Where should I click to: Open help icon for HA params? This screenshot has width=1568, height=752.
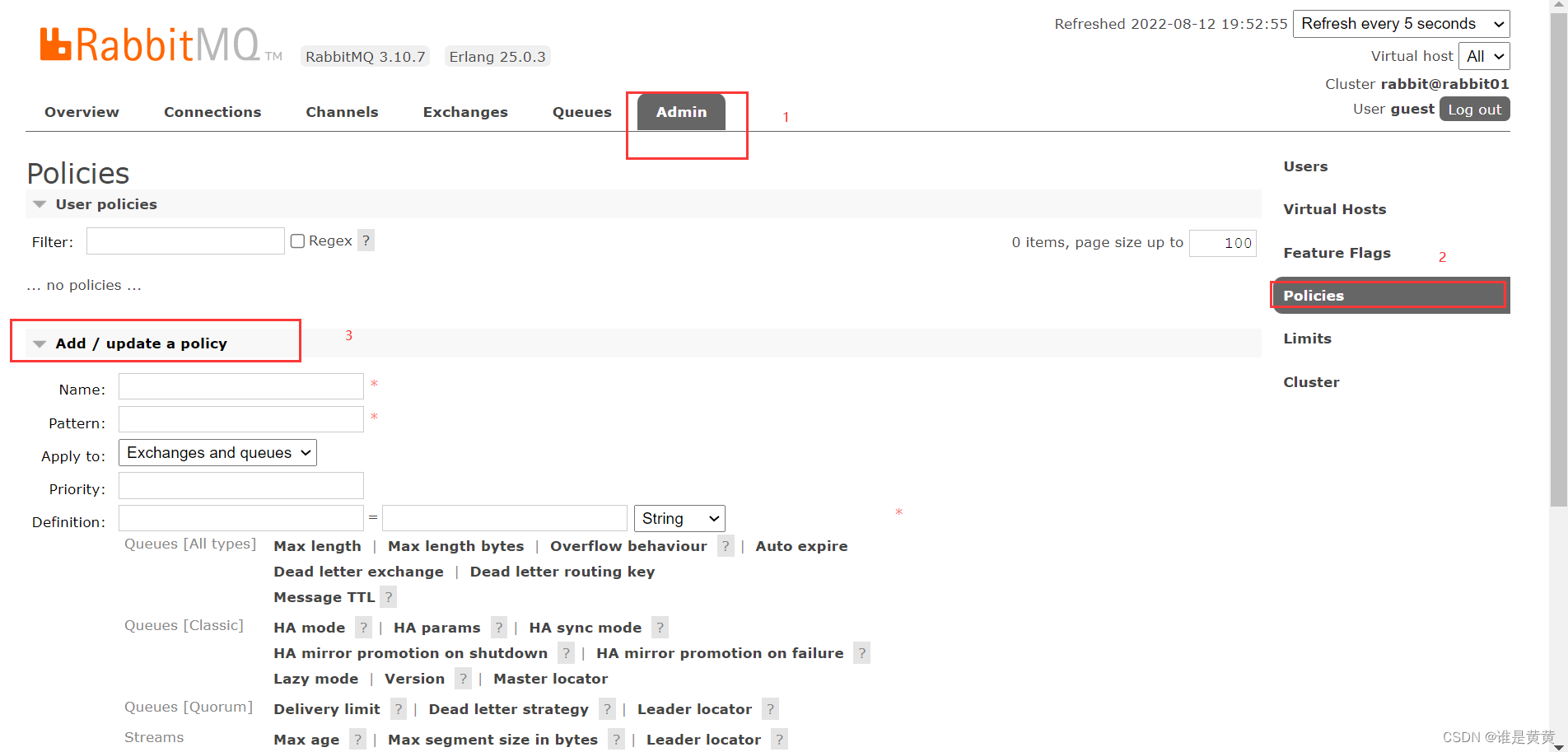coord(498,628)
